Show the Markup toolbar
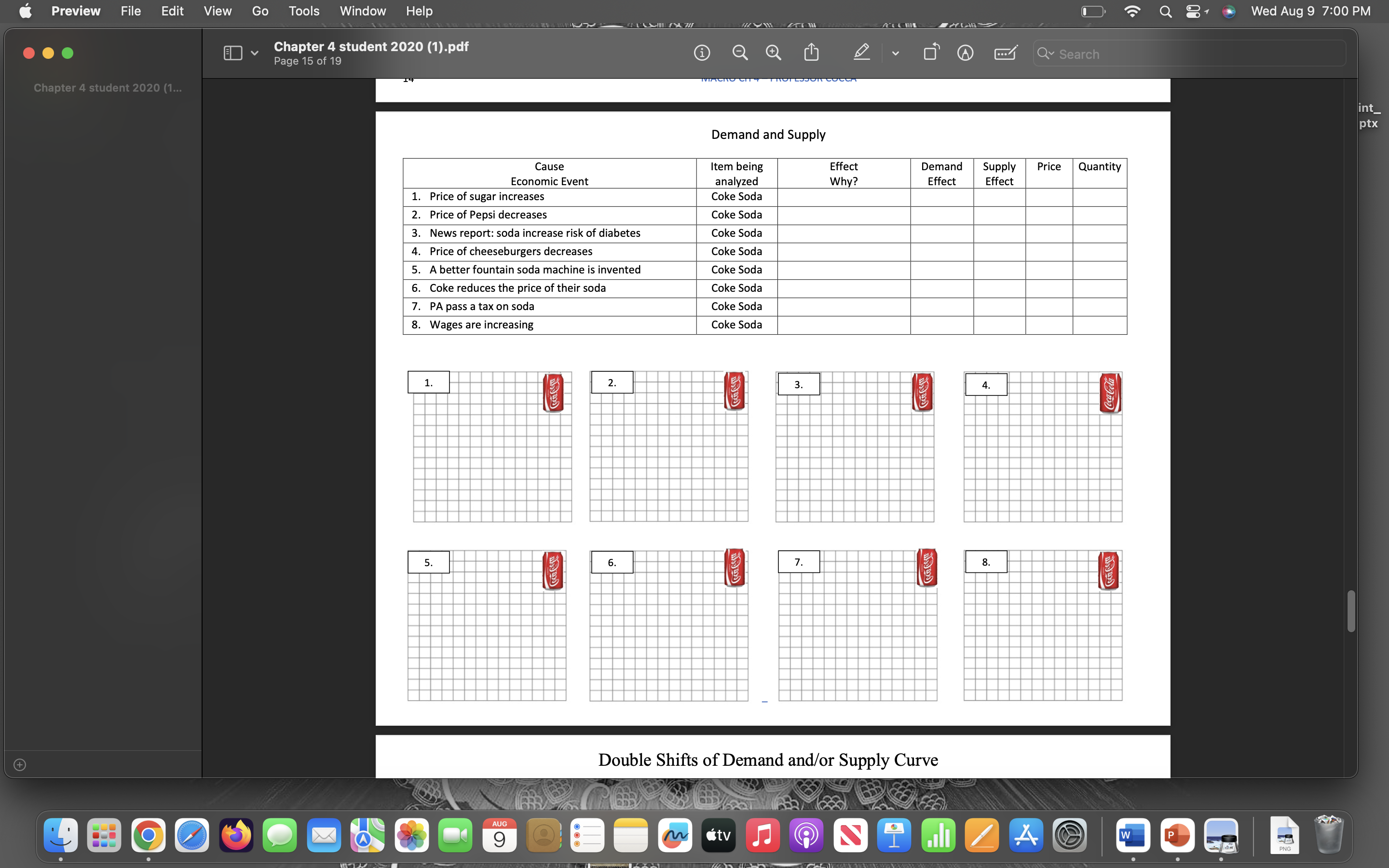This screenshot has width=1389, height=868. (x=965, y=52)
